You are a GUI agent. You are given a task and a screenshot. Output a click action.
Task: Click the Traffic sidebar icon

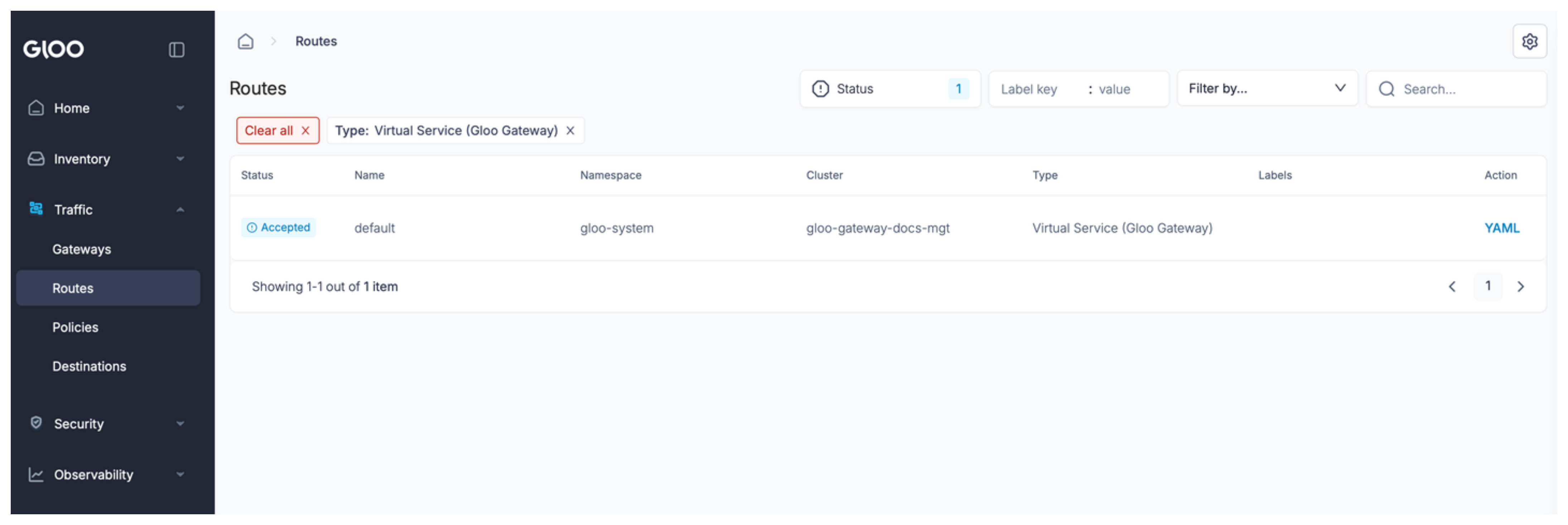coord(36,209)
